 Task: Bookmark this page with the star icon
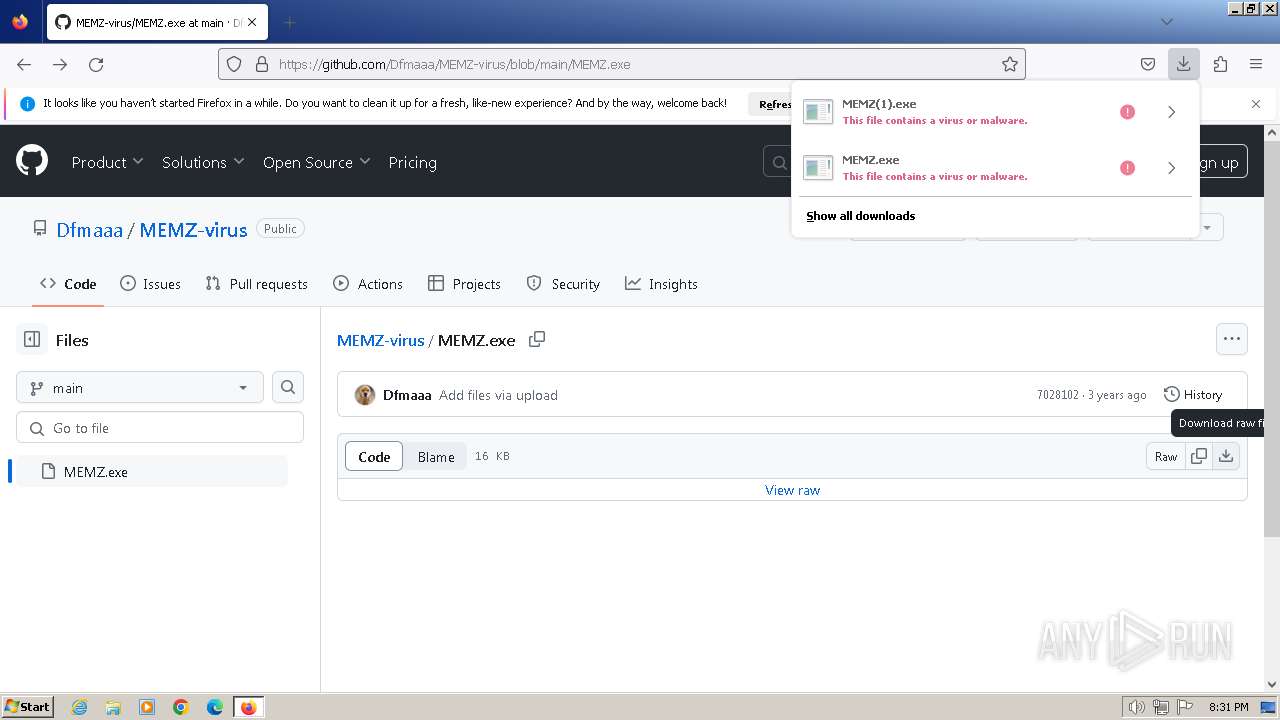pos(1010,64)
